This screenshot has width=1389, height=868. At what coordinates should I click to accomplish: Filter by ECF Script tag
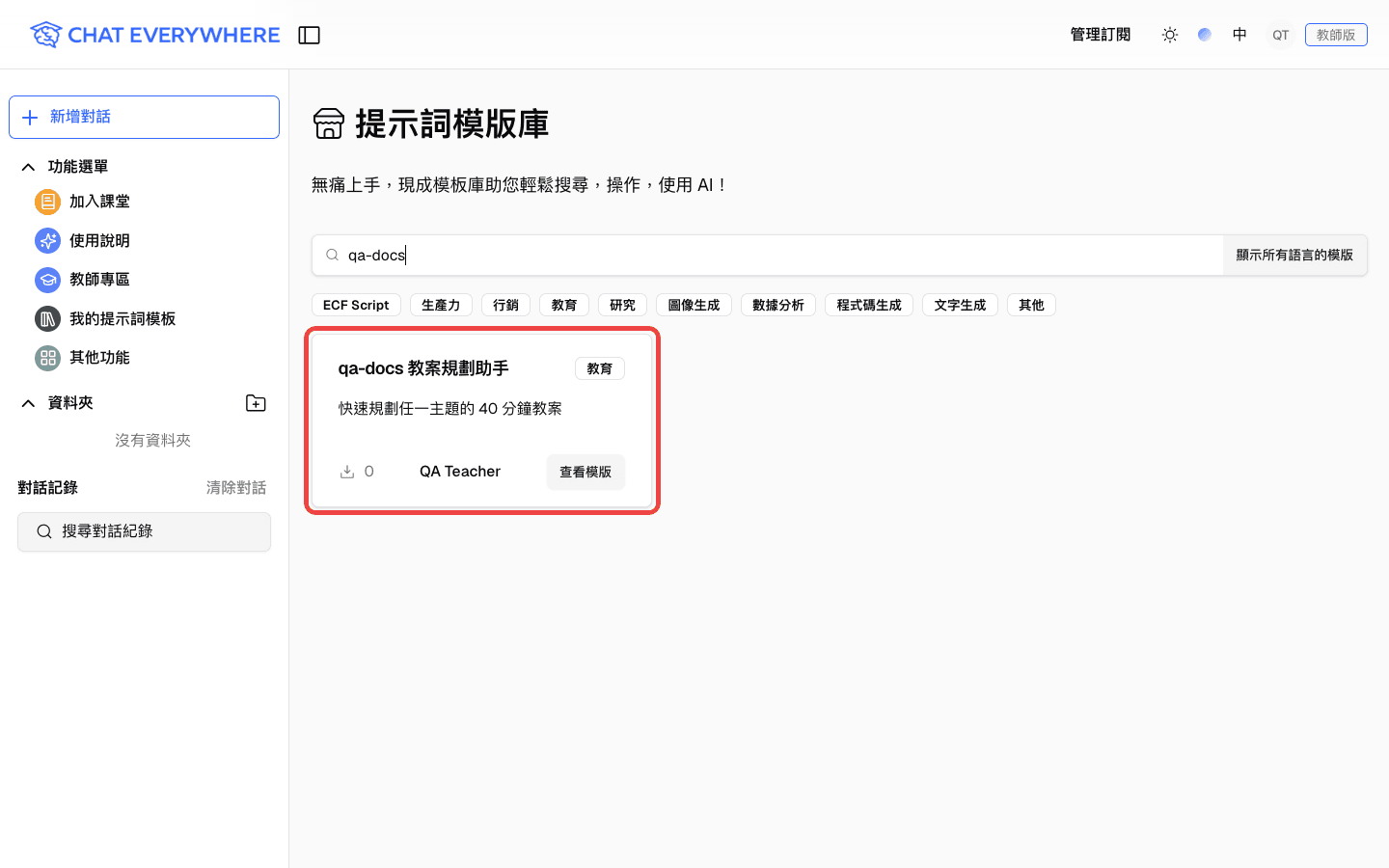click(x=356, y=305)
